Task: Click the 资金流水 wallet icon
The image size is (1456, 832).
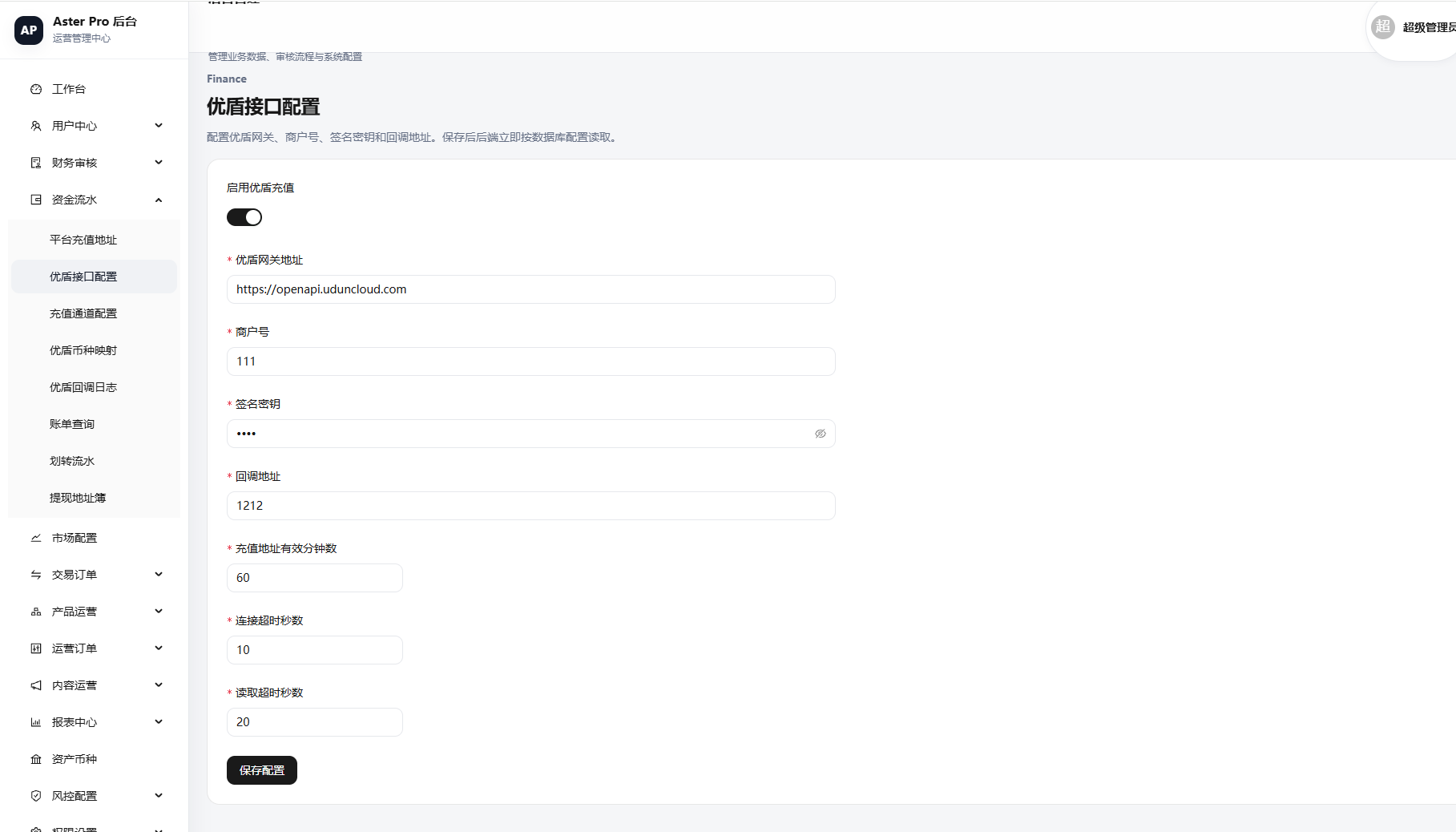Action: pos(36,200)
